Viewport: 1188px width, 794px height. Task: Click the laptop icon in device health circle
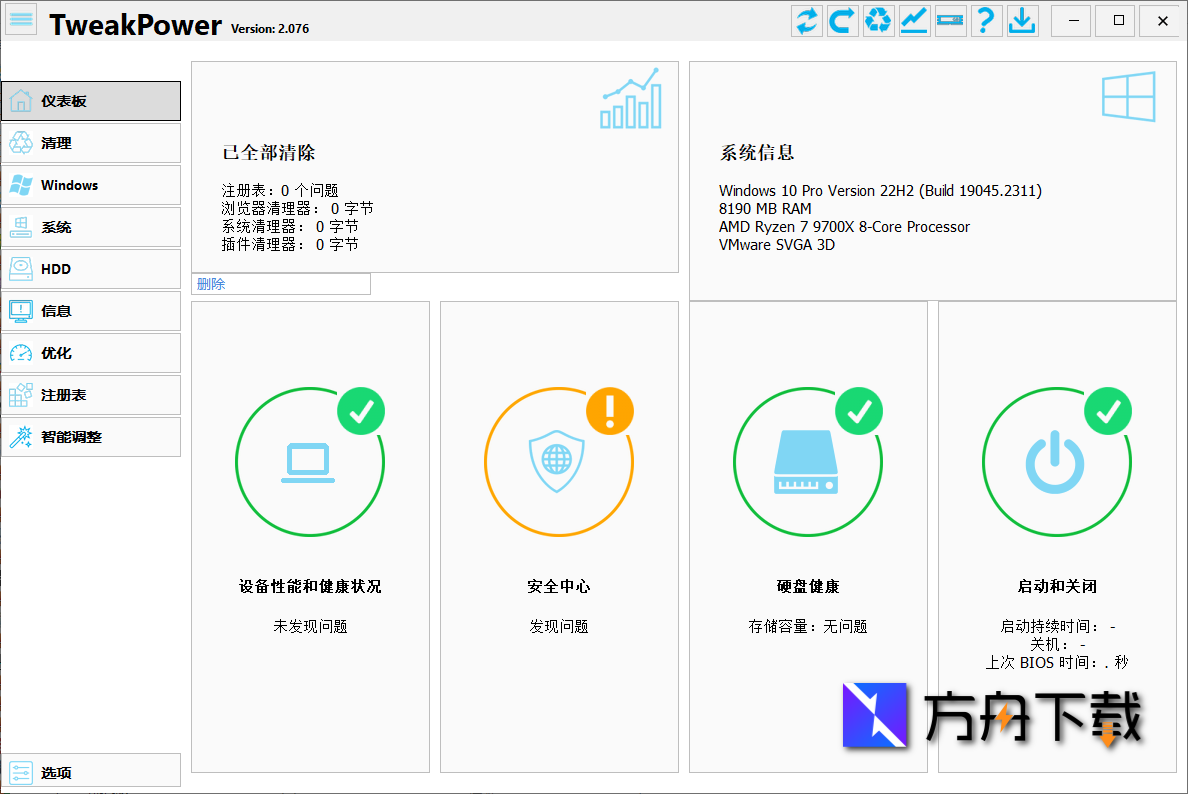310,461
